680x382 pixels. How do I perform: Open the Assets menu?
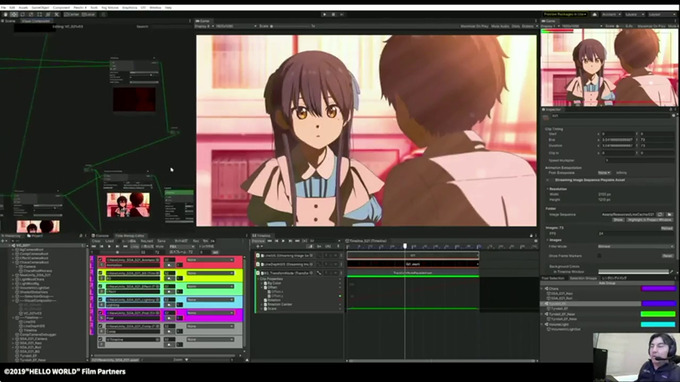point(23,7)
